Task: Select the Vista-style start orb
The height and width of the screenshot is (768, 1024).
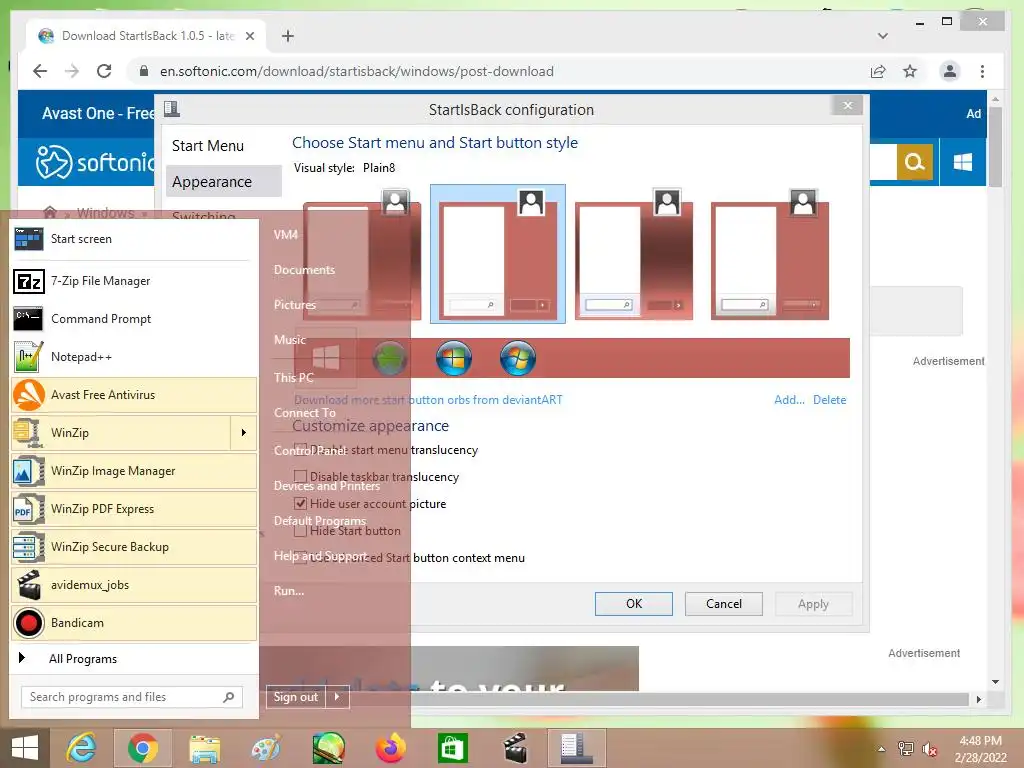Action: 518,358
